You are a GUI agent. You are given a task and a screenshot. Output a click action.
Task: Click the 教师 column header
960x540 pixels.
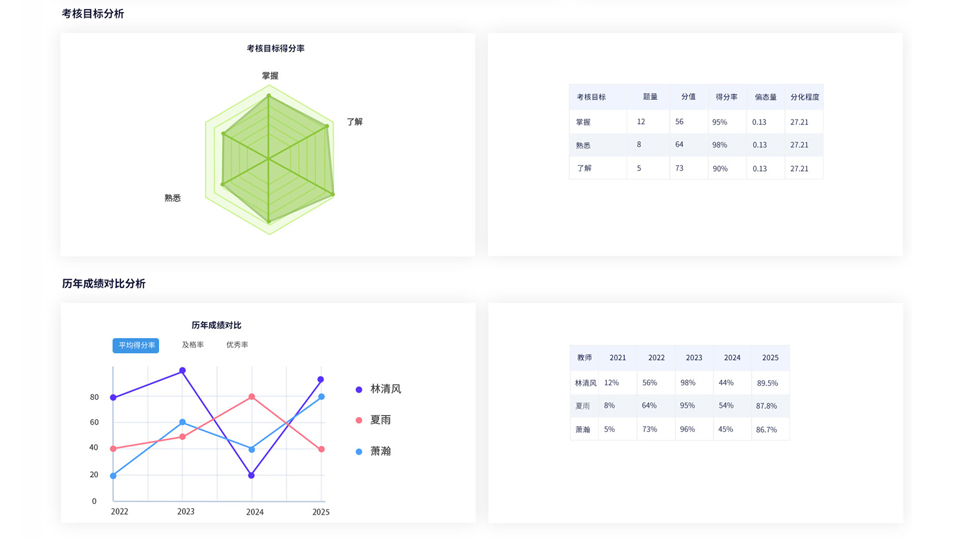pos(585,358)
